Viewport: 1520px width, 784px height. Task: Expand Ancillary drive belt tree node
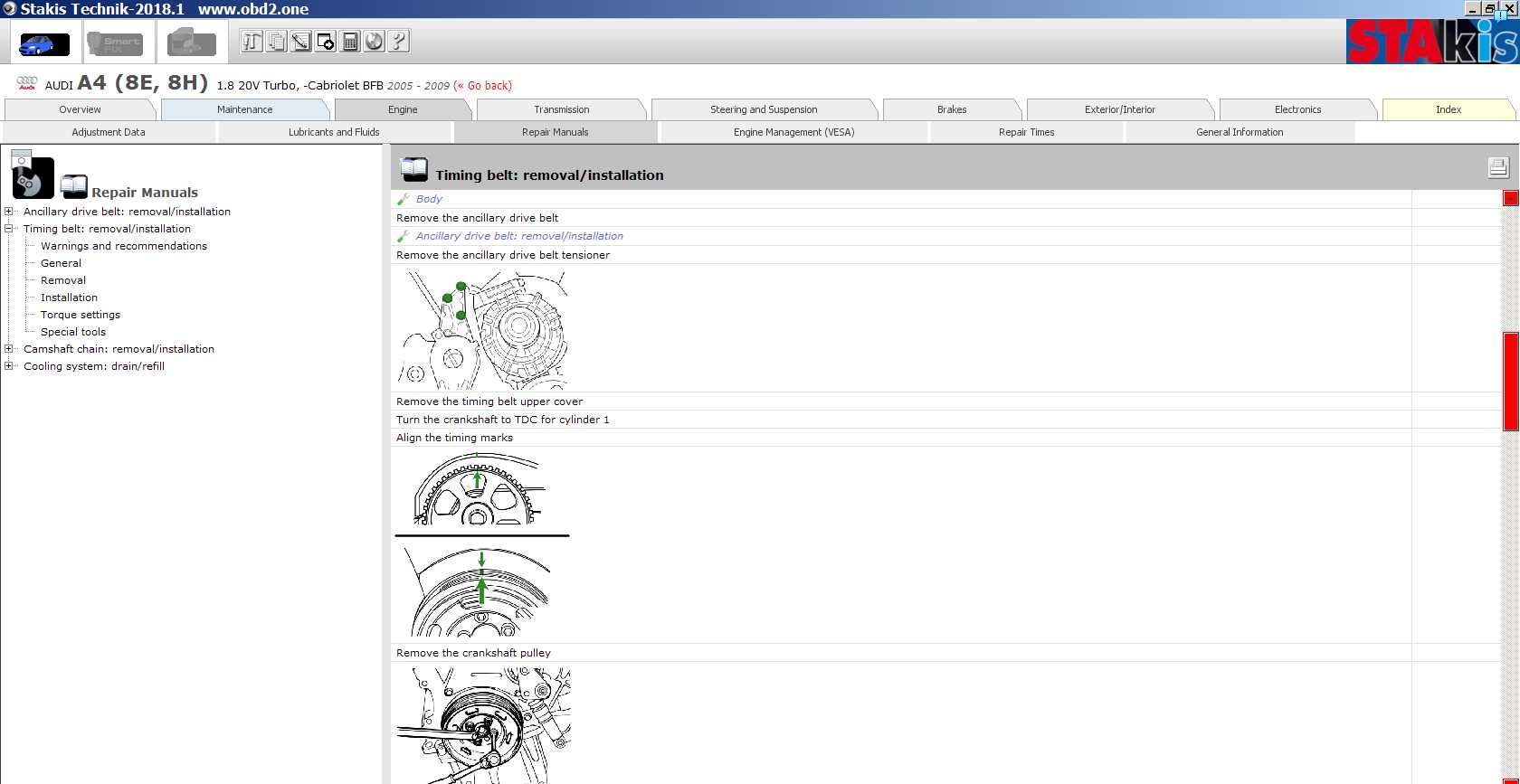tap(9, 212)
